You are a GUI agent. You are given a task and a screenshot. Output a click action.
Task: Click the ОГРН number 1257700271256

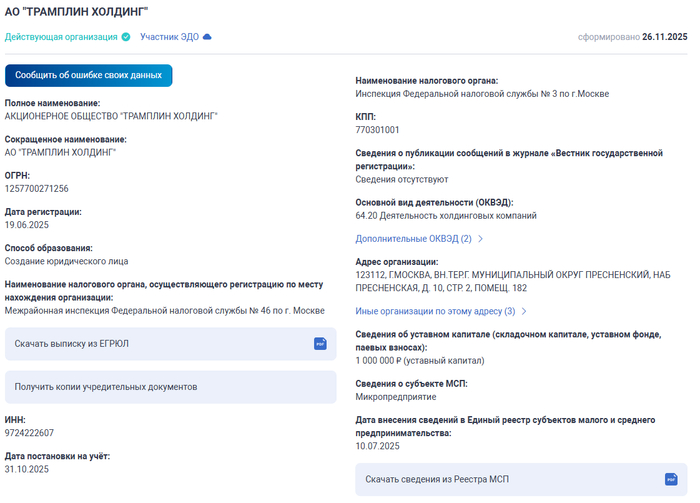pyautogui.click(x=37, y=189)
